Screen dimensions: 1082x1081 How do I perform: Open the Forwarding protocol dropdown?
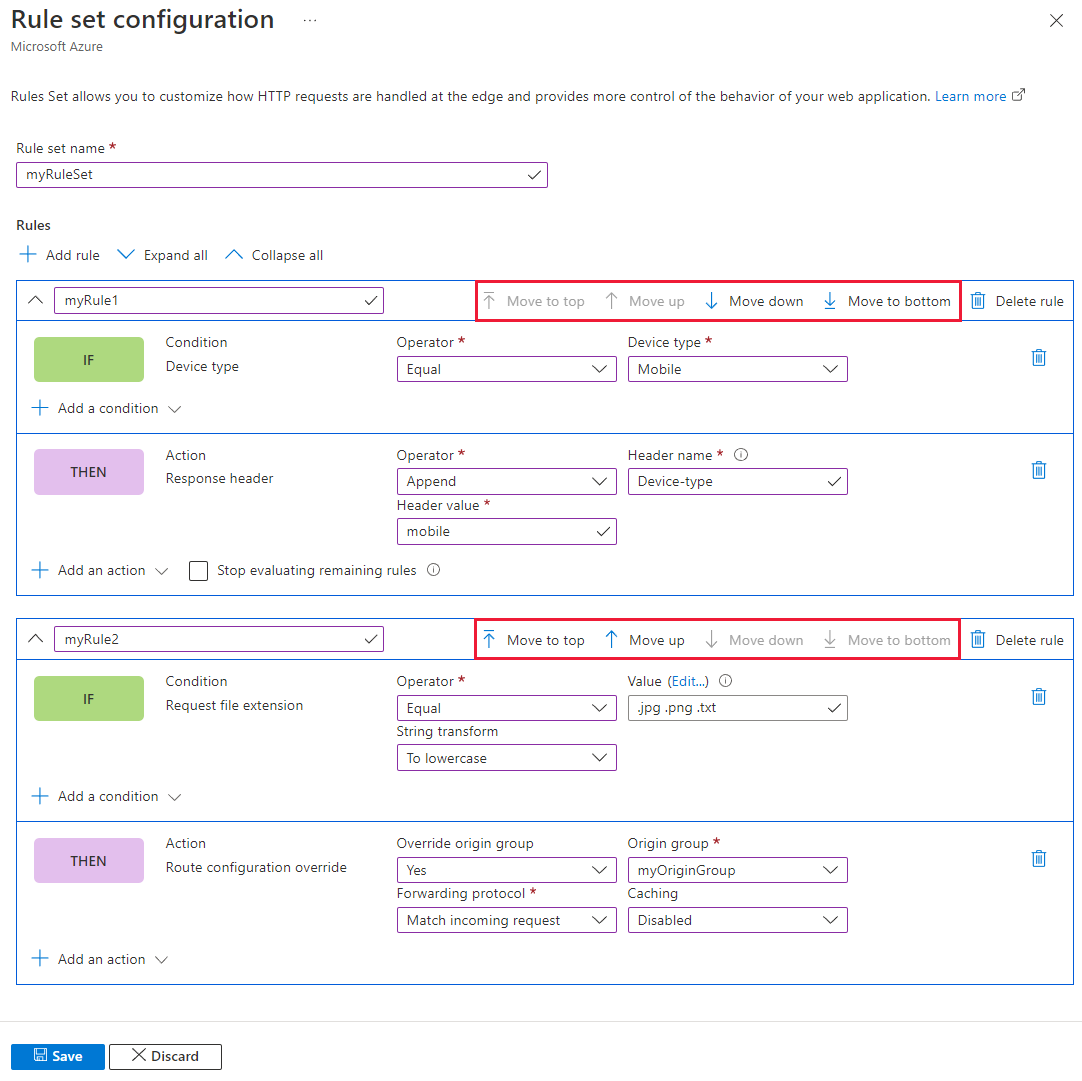click(x=506, y=920)
